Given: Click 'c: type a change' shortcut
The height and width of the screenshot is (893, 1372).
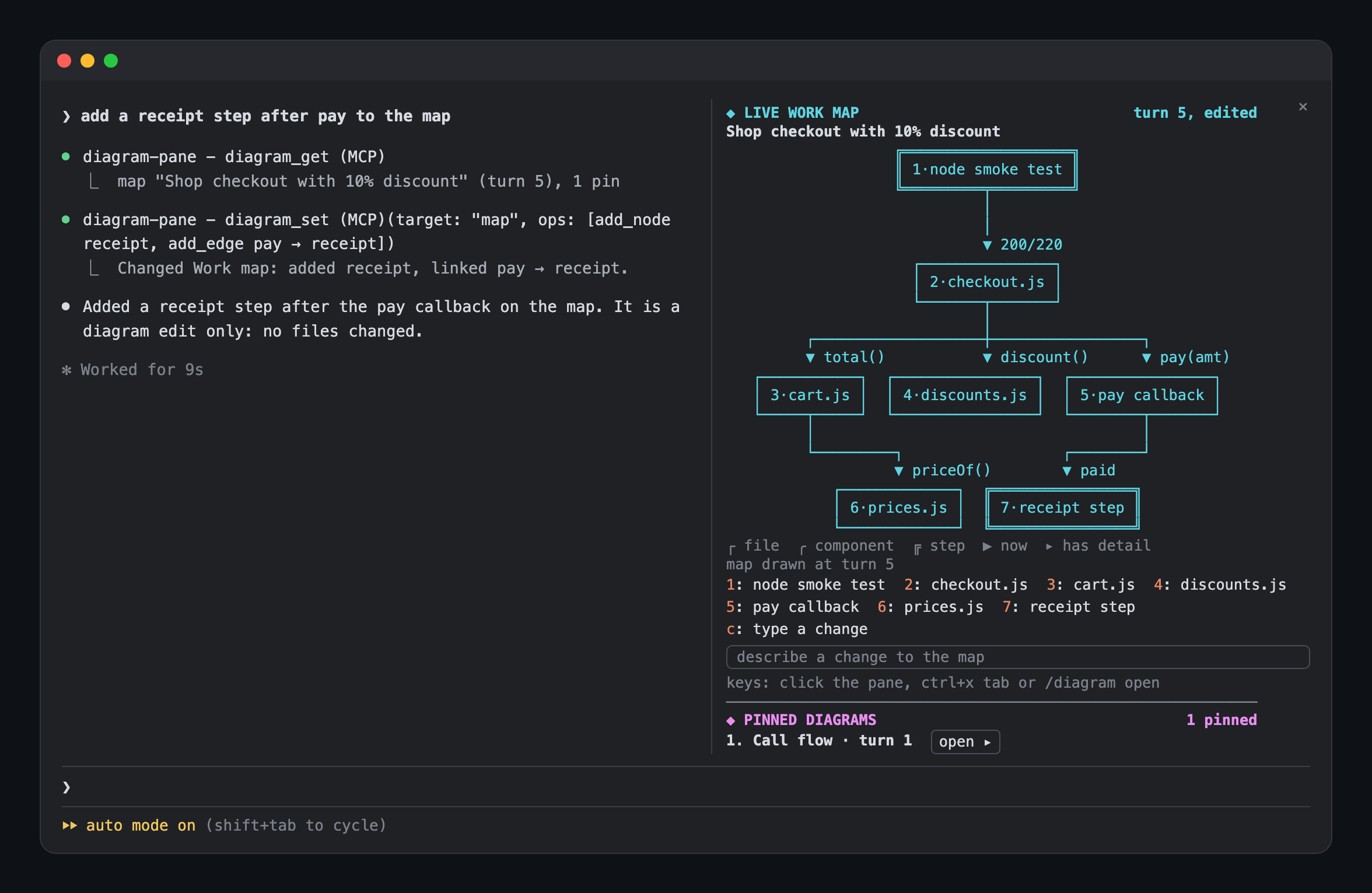Looking at the screenshot, I should pyautogui.click(x=796, y=629).
